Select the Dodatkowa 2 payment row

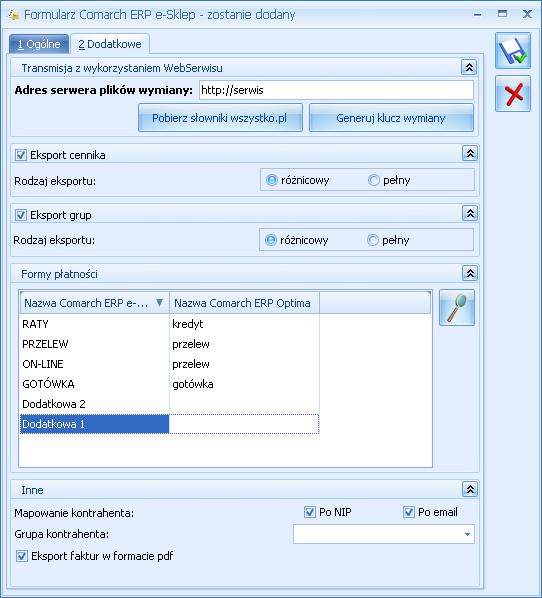pos(169,404)
